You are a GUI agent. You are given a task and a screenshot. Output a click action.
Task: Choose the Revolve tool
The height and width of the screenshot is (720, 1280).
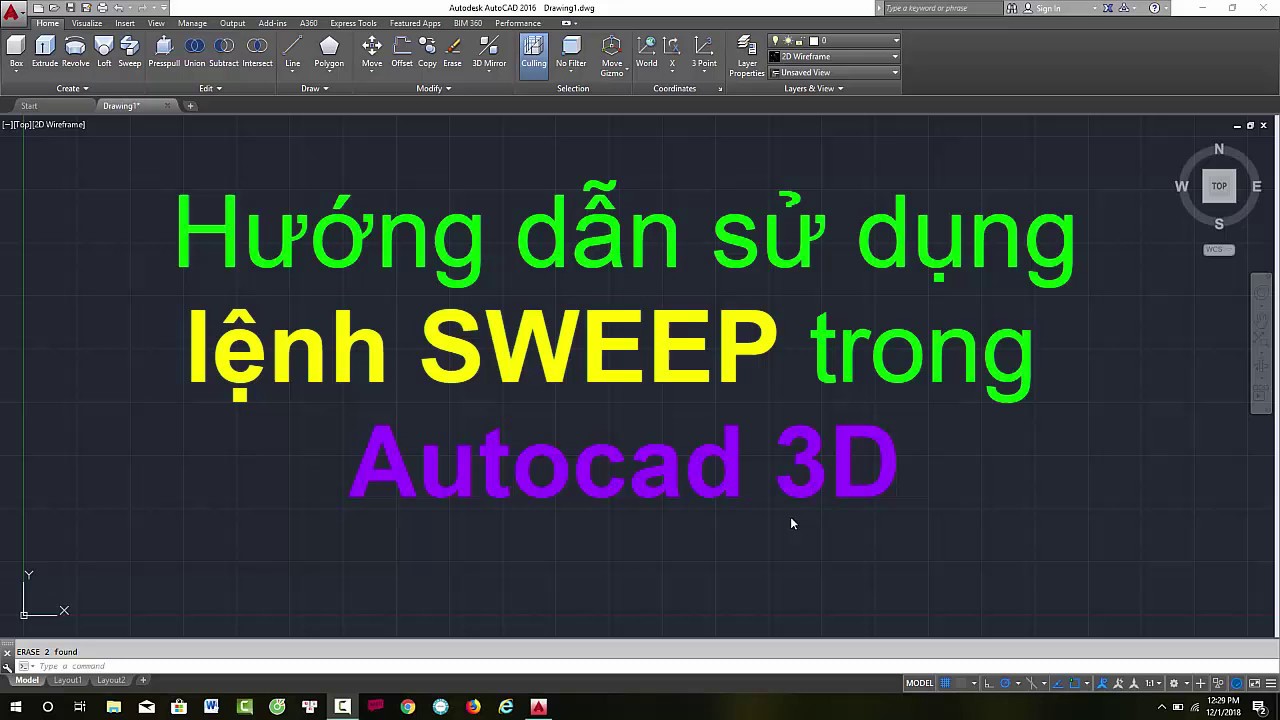[x=75, y=52]
